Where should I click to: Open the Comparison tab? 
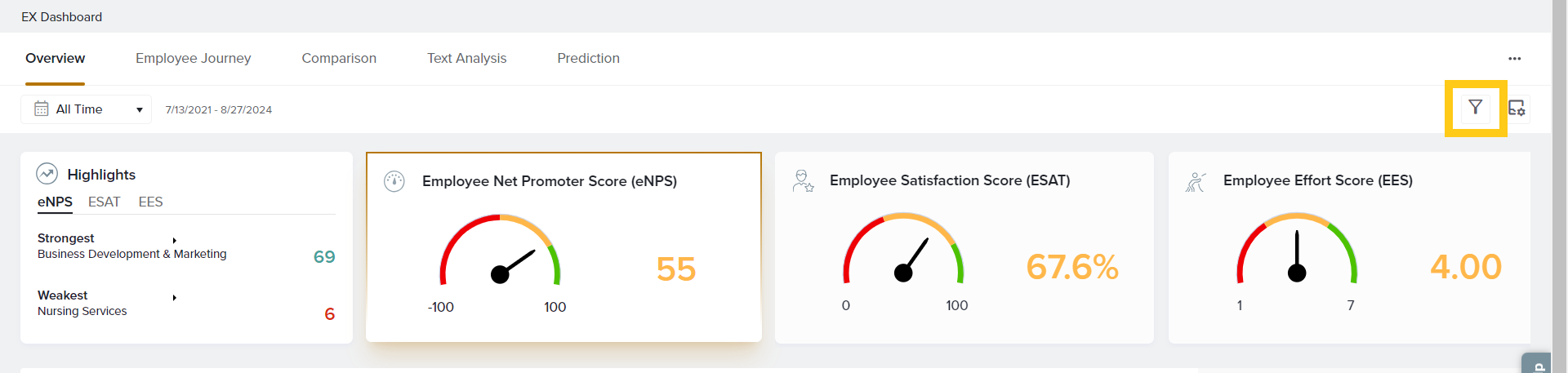point(339,59)
